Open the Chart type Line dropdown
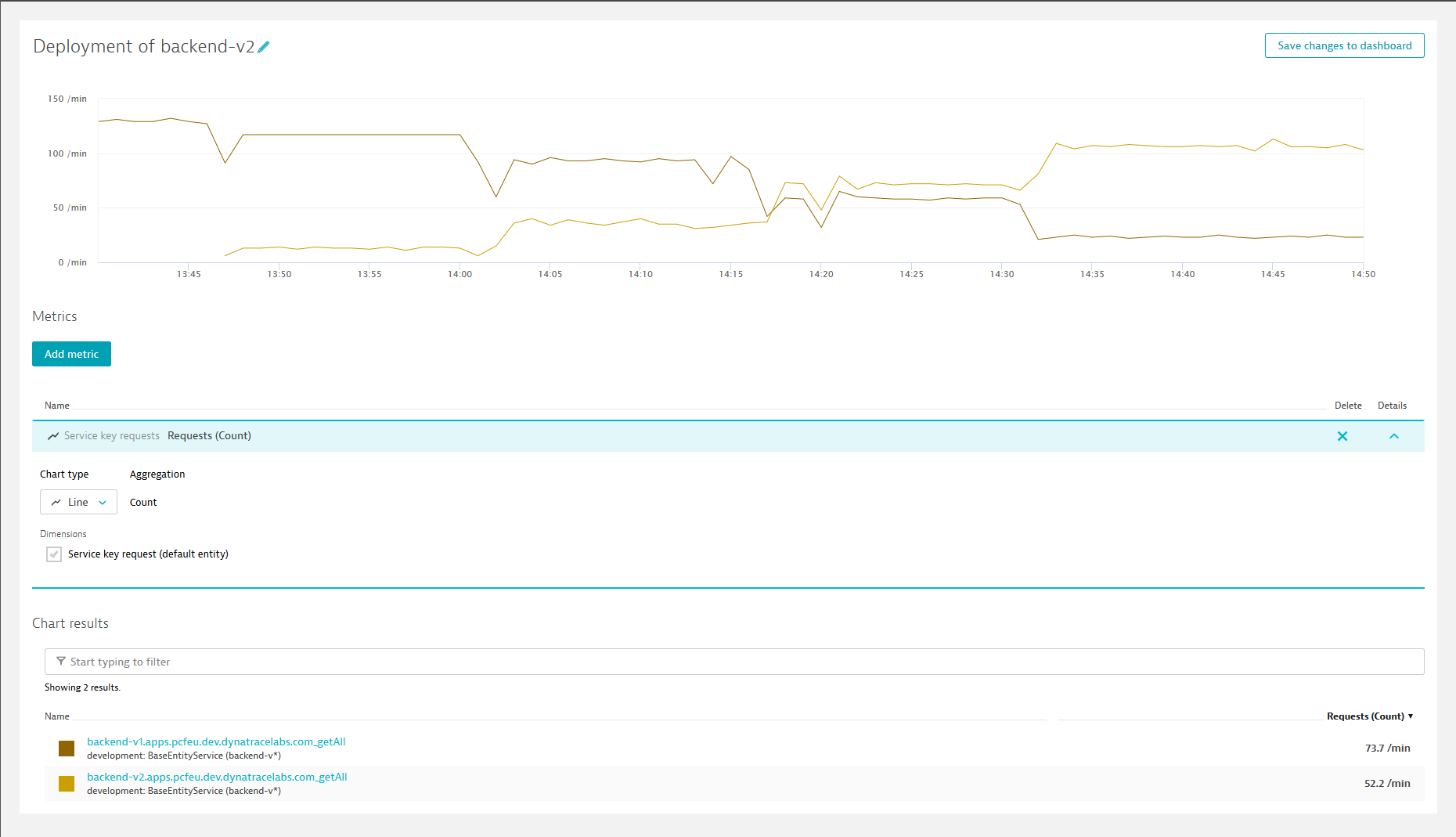This screenshot has height=837, width=1456. click(x=78, y=502)
